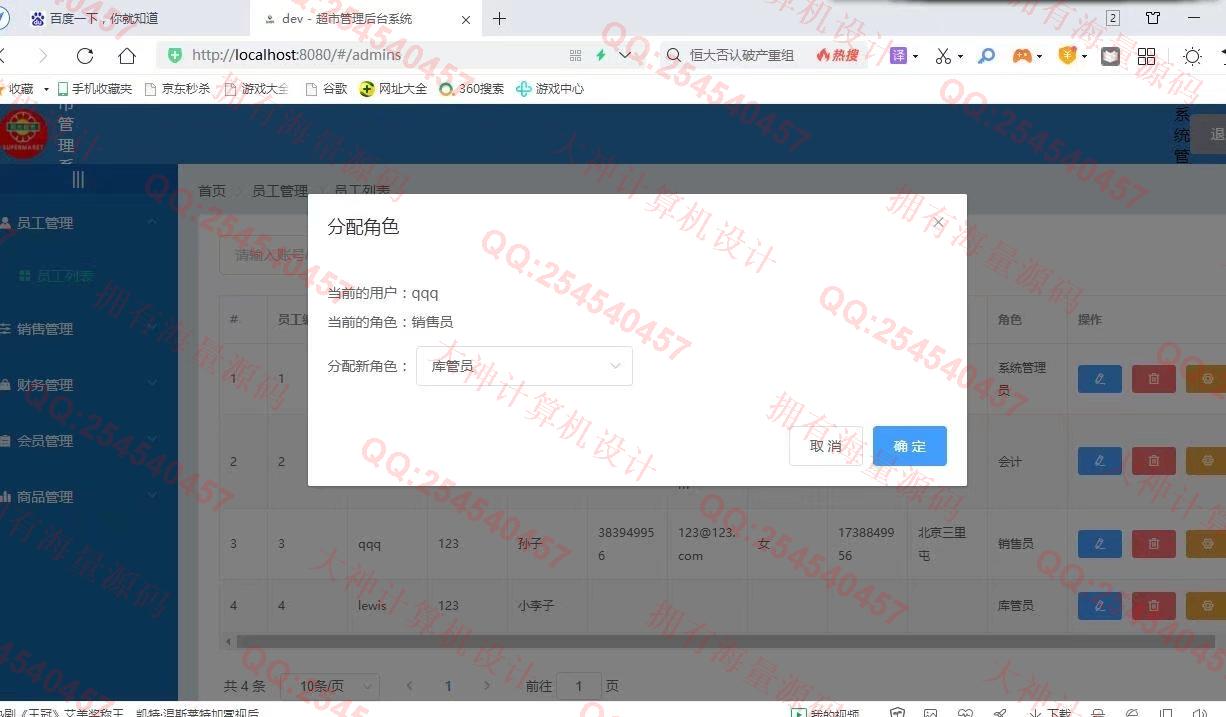Go to browser home page icon
Screen dimensions: 1226x717
point(127,55)
